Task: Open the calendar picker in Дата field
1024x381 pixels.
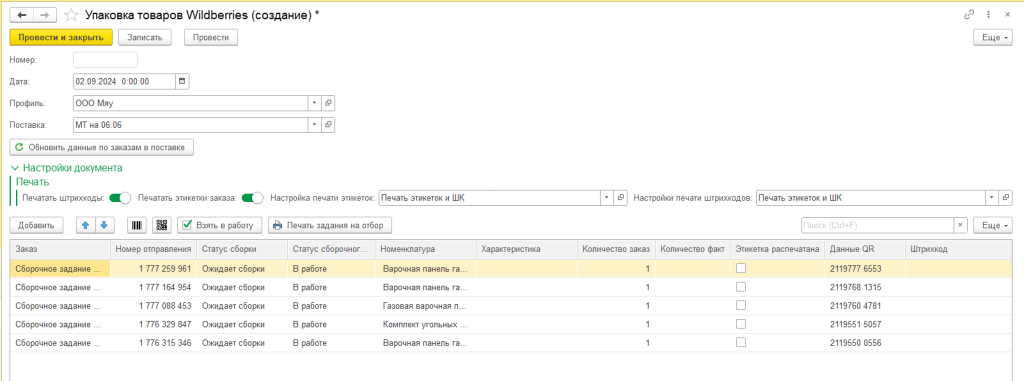Action: pyautogui.click(x=182, y=82)
